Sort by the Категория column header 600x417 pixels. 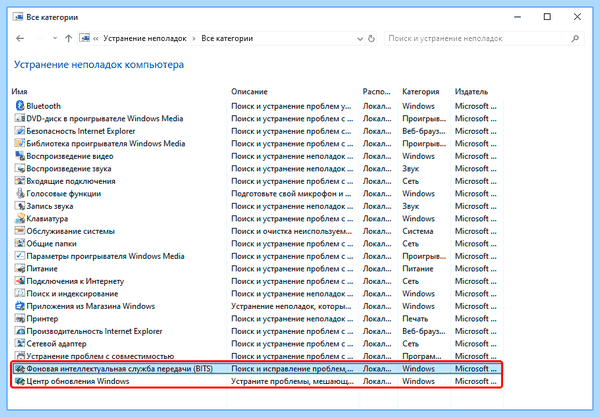421,91
